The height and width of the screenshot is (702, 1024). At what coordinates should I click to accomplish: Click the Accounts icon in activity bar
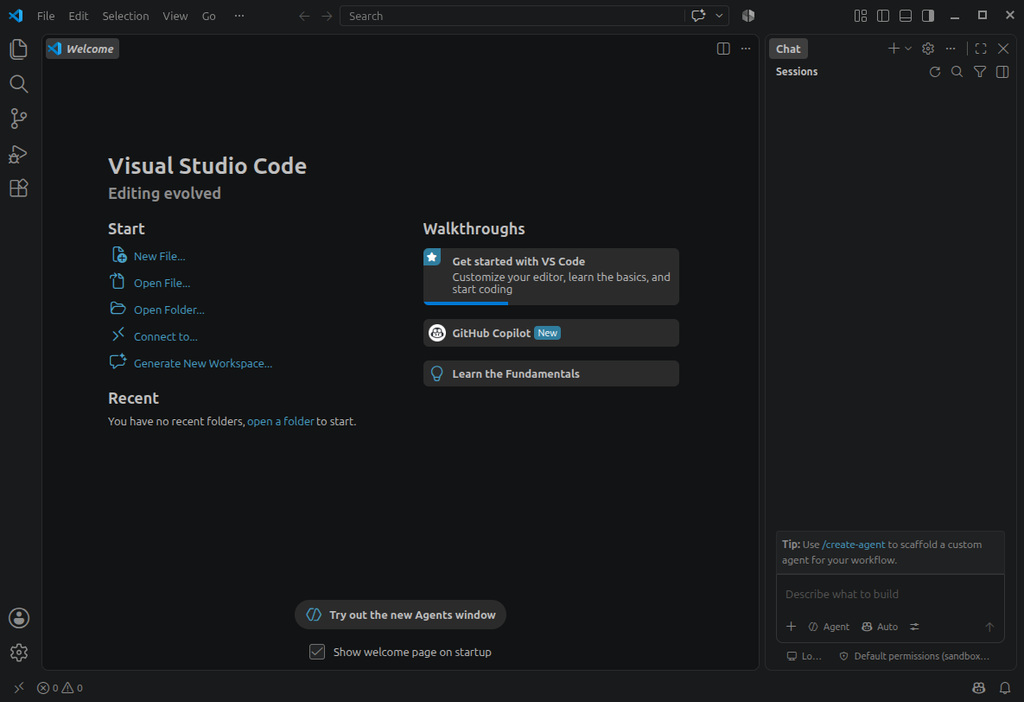(x=18, y=618)
